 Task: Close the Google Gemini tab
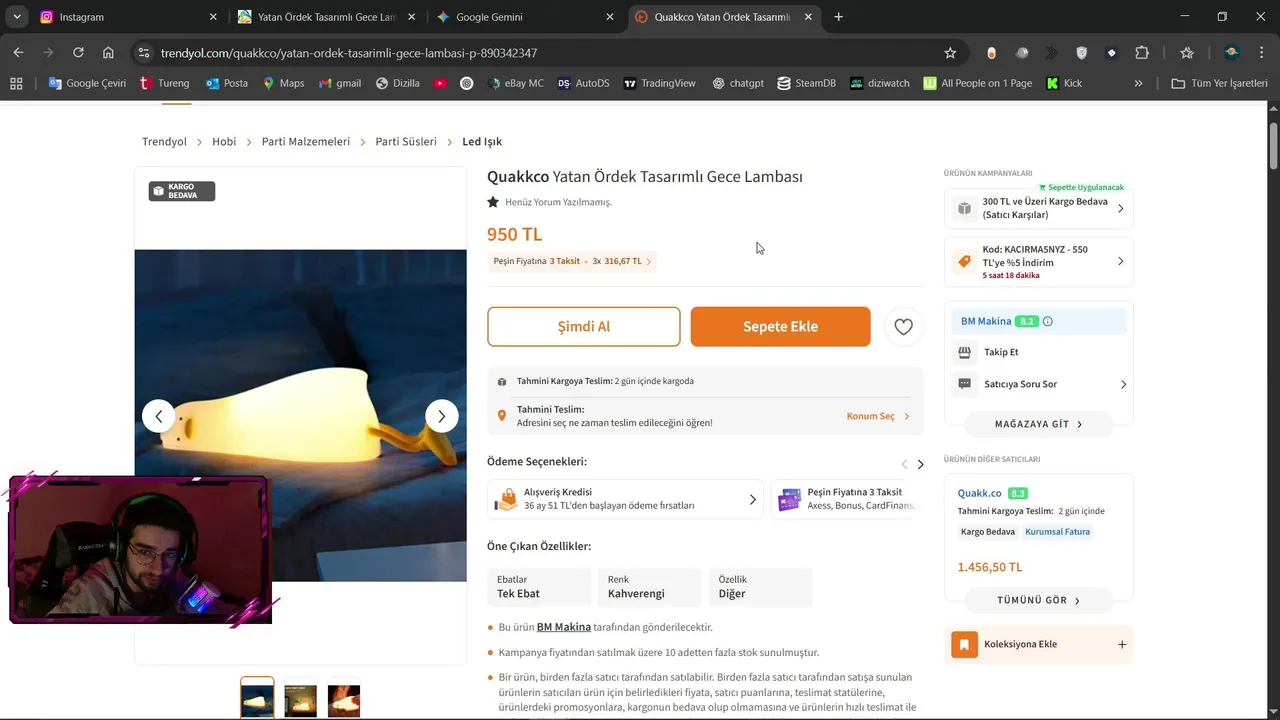coord(610,17)
